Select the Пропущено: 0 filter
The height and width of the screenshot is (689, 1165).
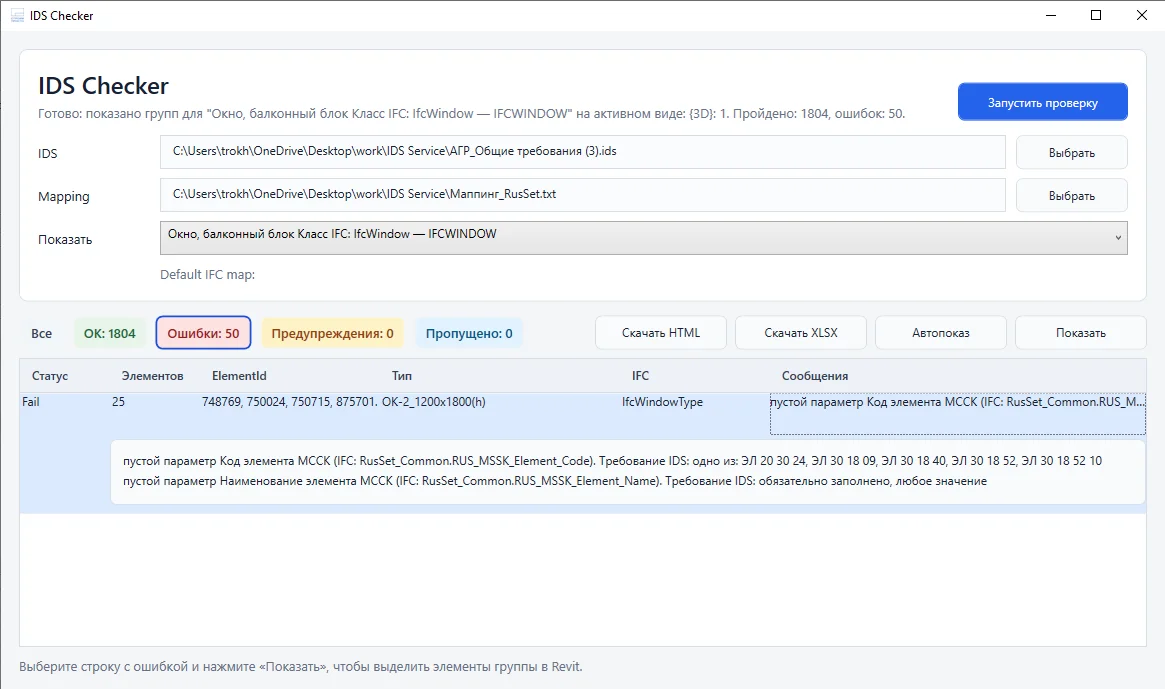click(x=469, y=333)
